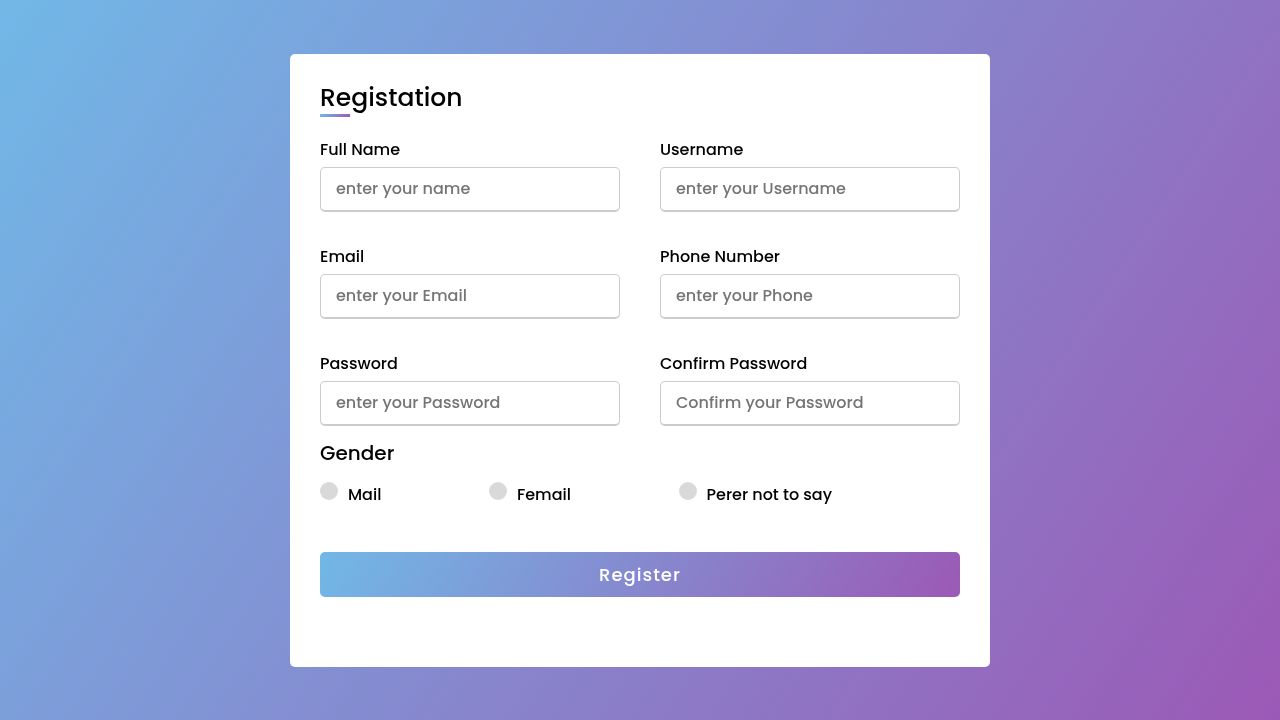Screen dimensions: 1280x720
Task: Click the Registation heading
Action: [x=391, y=97]
